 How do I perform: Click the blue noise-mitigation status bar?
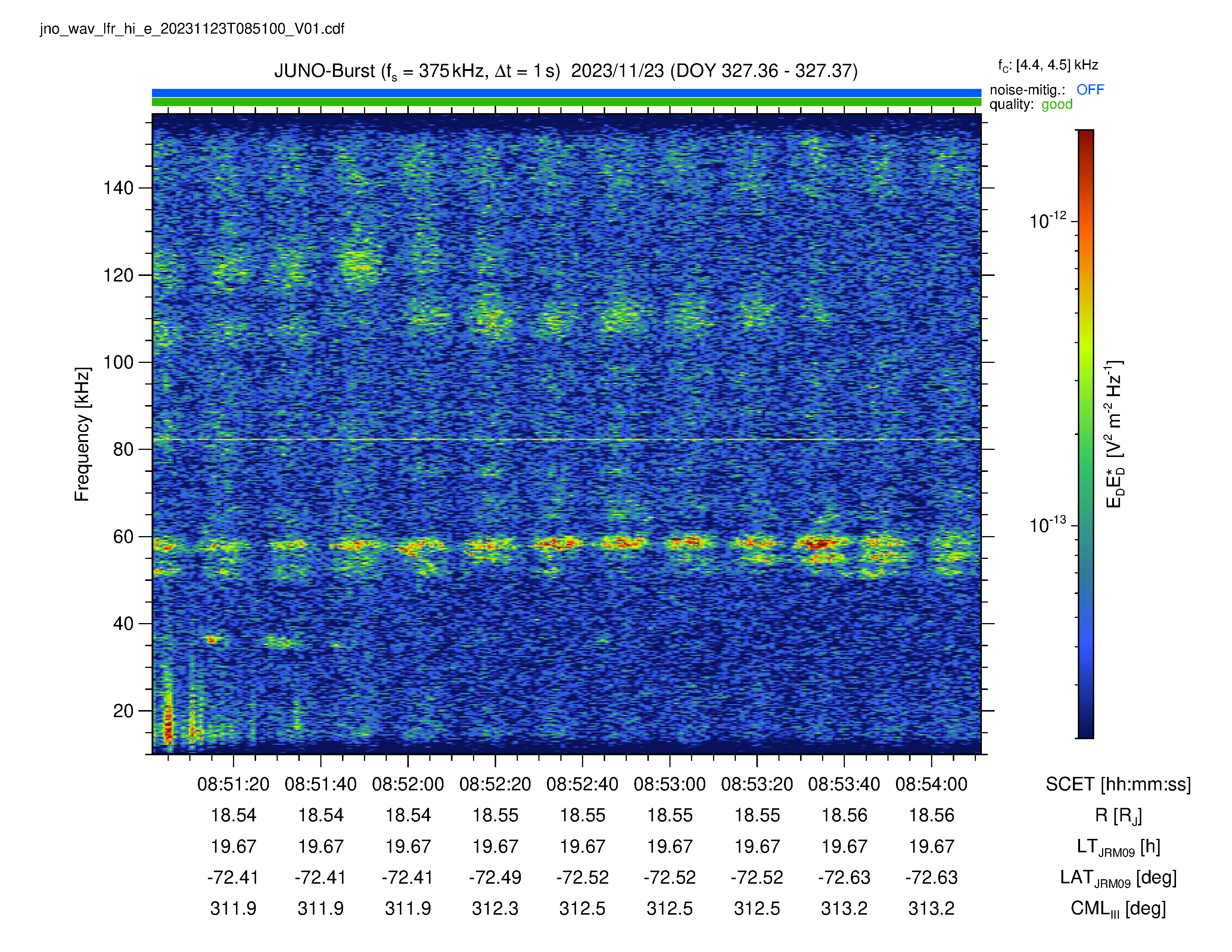coord(566,93)
